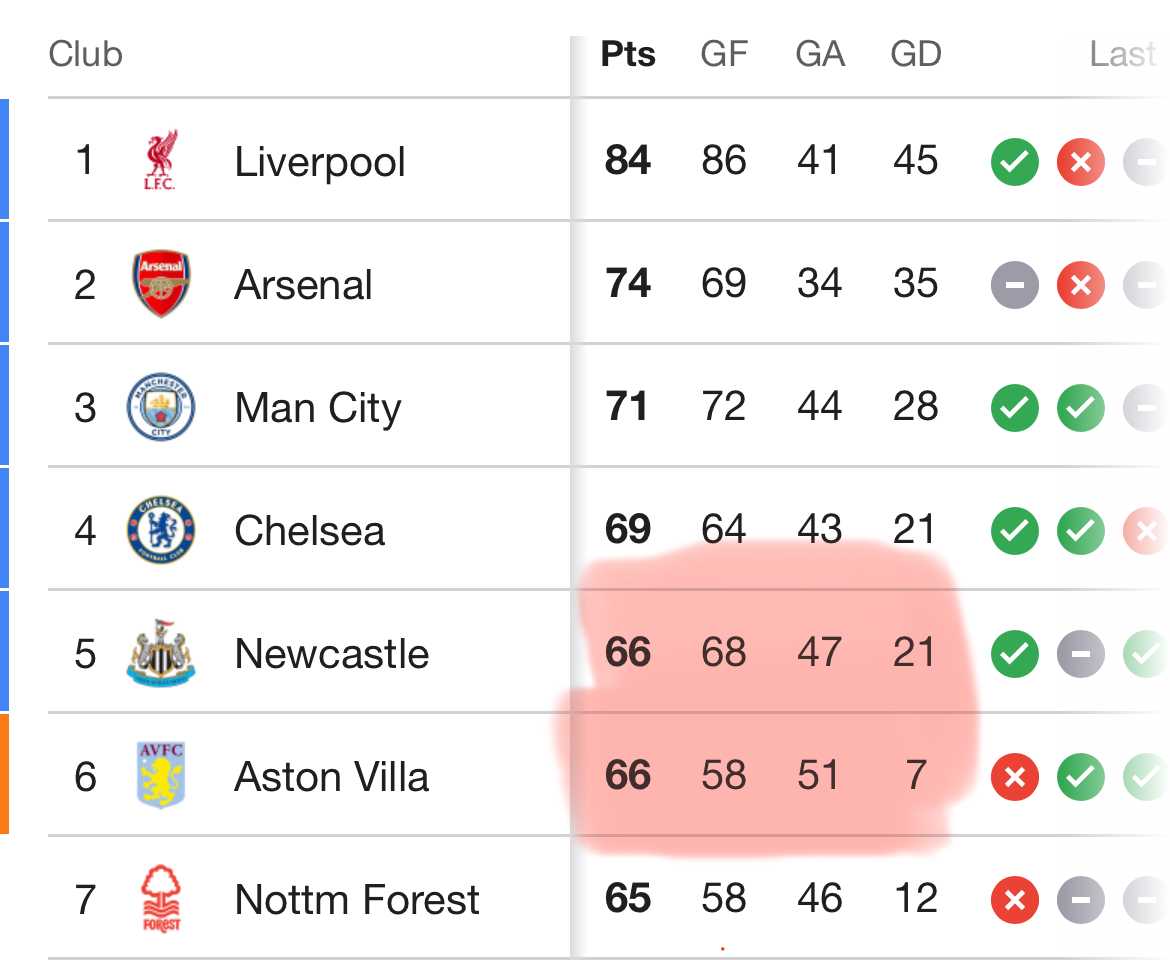Screen dimensions: 1170x960
Task: Click the Liverpool club crest
Action: [x=160, y=160]
